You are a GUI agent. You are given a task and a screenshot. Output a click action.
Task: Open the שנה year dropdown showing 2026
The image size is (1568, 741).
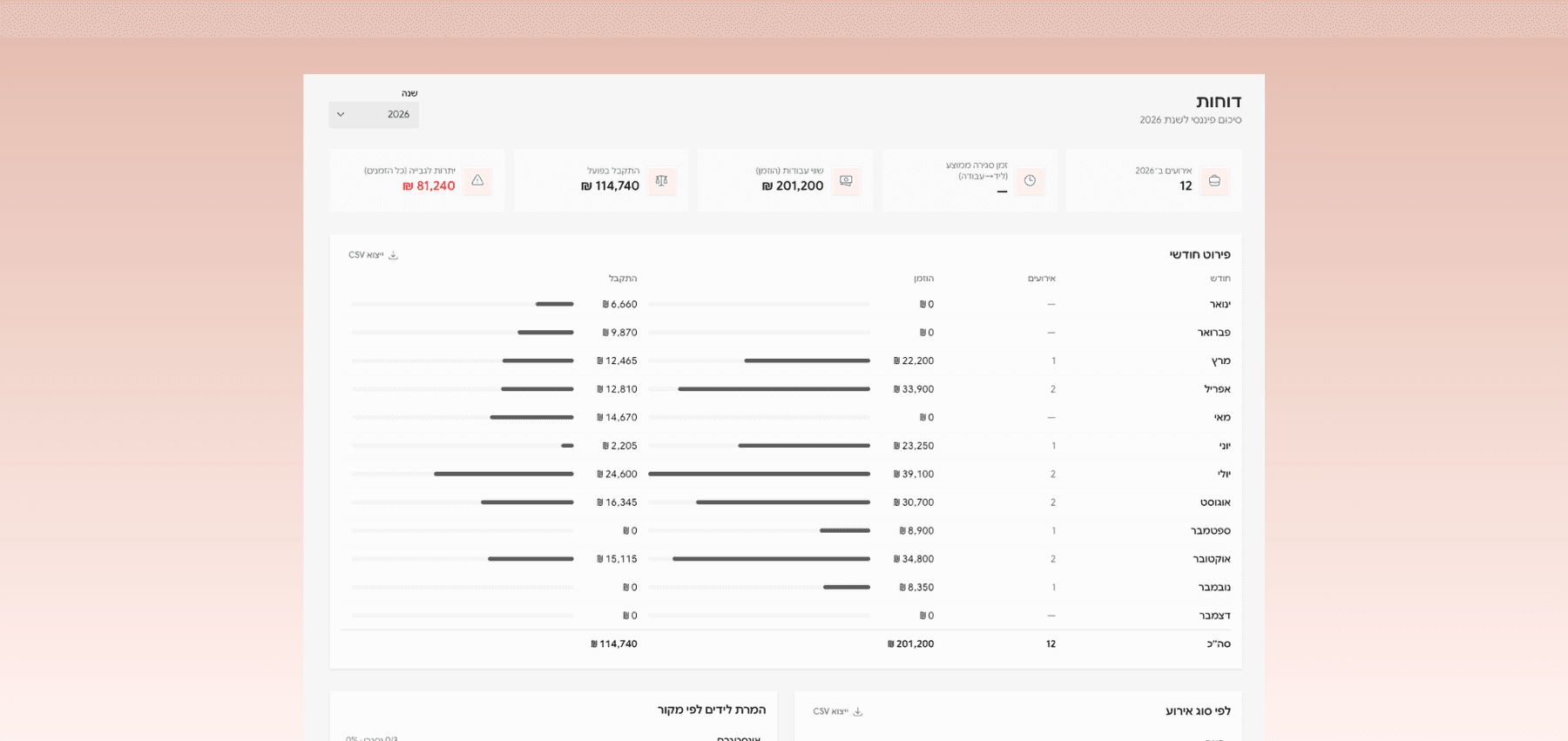[374, 115]
